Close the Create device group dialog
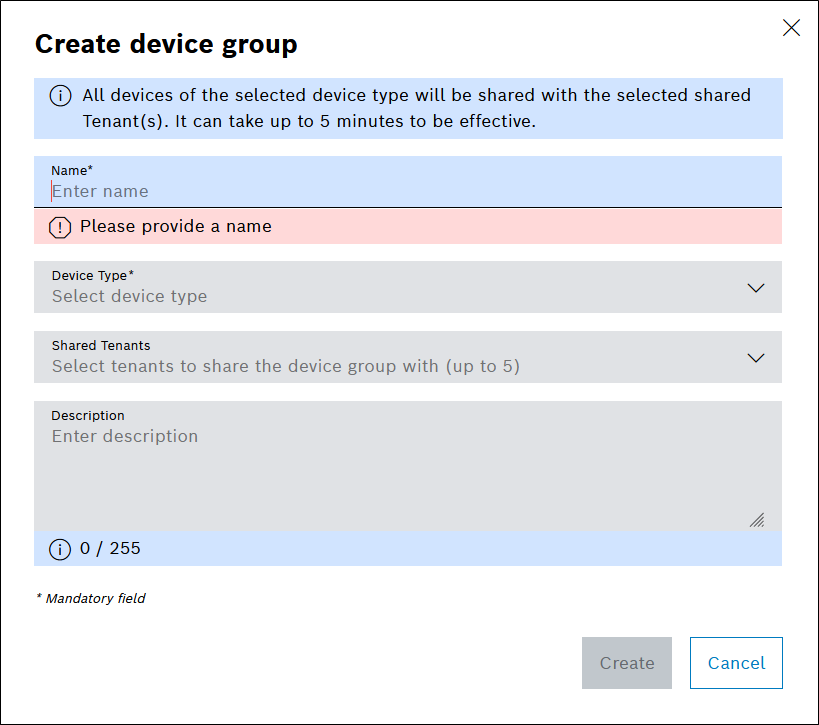This screenshot has width=819, height=725. pos(791,28)
